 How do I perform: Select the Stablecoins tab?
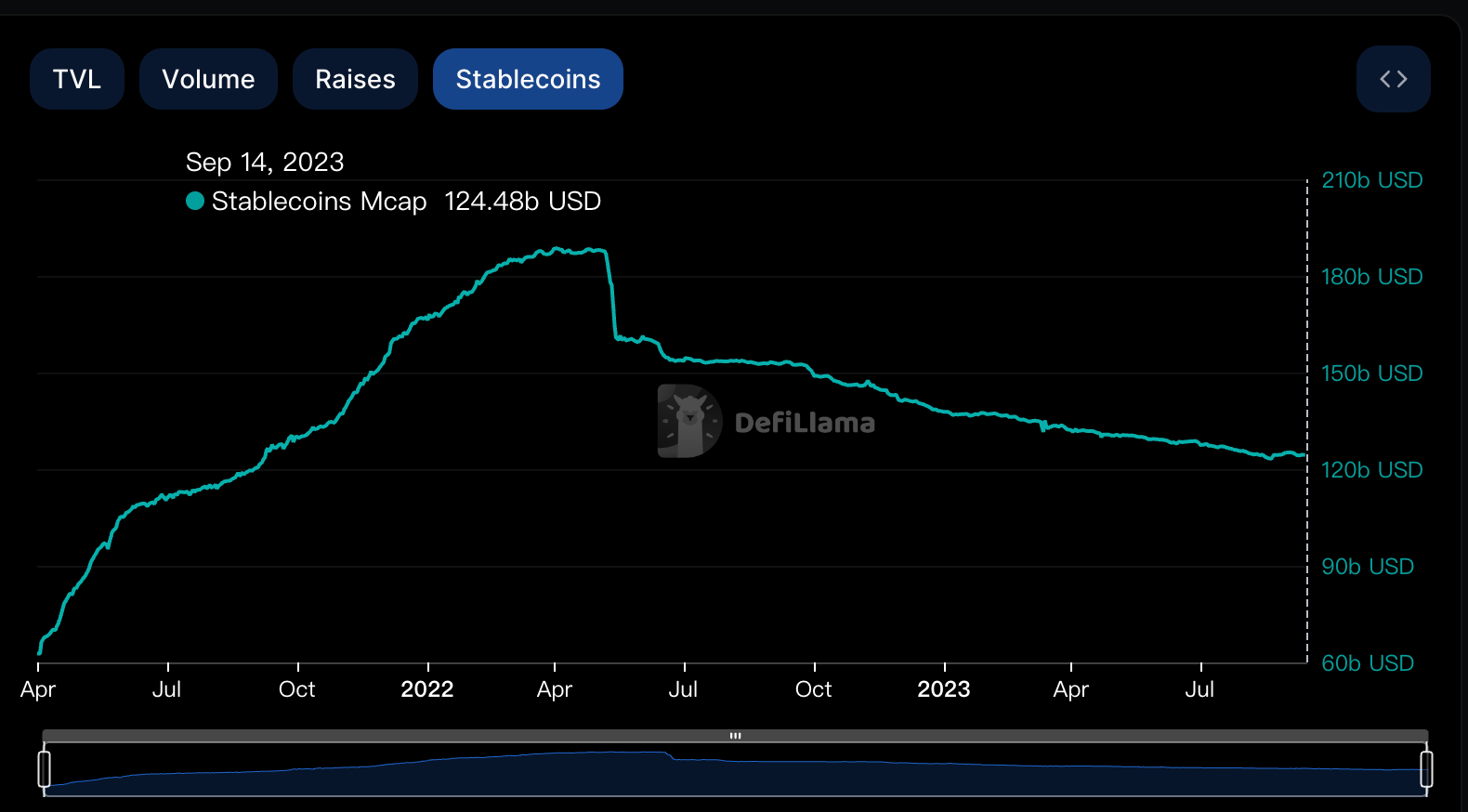point(528,79)
